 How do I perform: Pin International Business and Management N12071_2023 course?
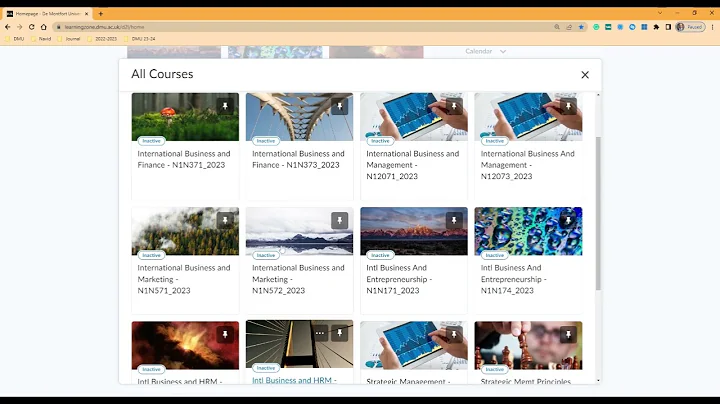[454, 106]
